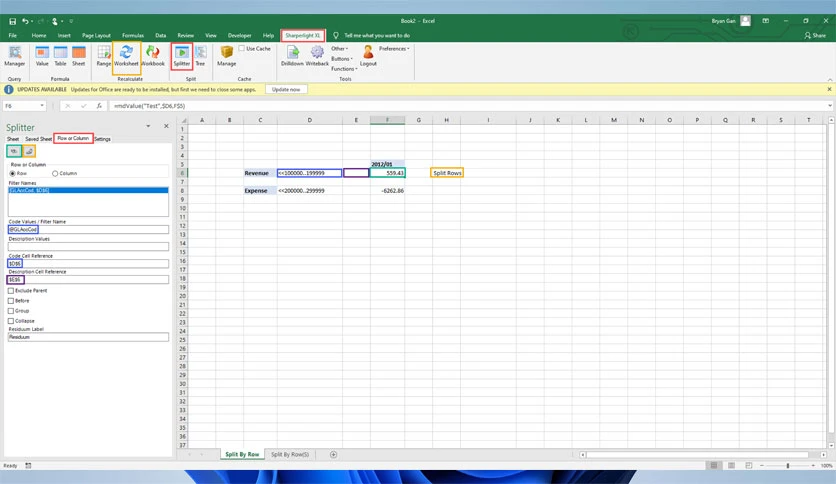Click the Split Rows button on the sheet
Image resolution: width=836 pixels, height=484 pixels.
pos(447,173)
